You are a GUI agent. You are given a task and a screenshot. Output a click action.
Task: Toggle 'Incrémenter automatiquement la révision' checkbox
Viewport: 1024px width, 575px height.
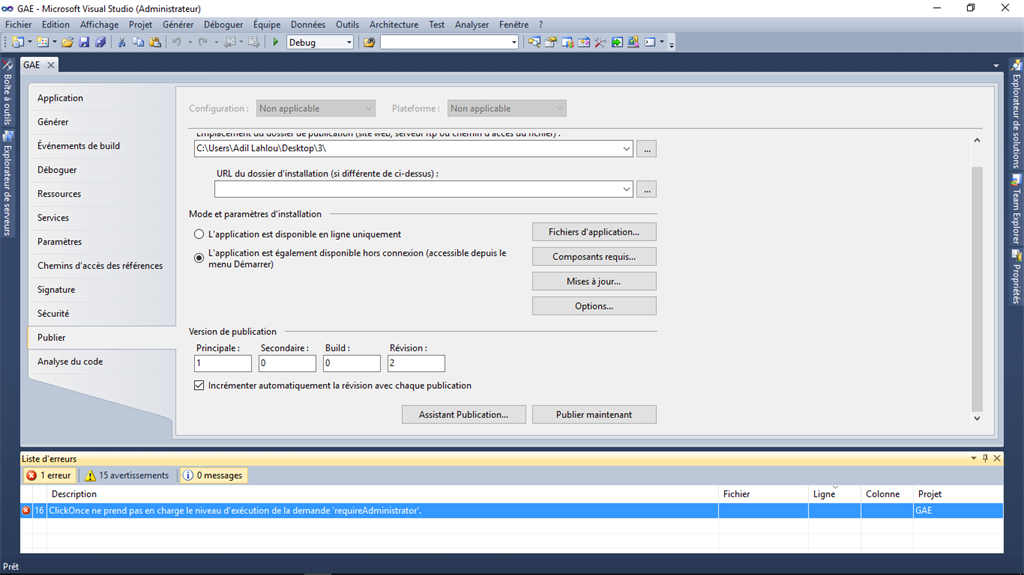[x=199, y=386]
